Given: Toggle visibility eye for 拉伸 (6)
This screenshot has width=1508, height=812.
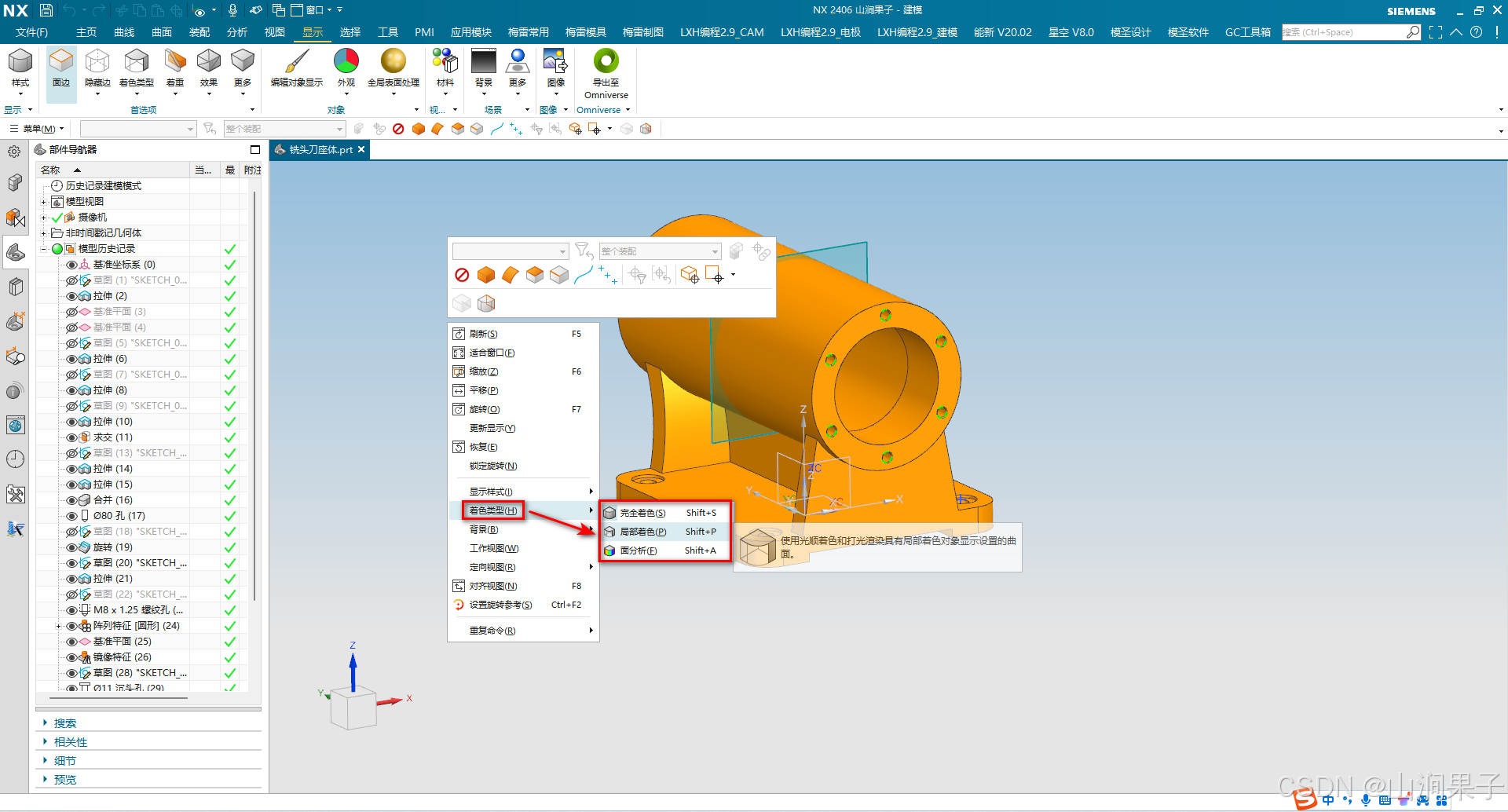Looking at the screenshot, I should pyautogui.click(x=71, y=359).
